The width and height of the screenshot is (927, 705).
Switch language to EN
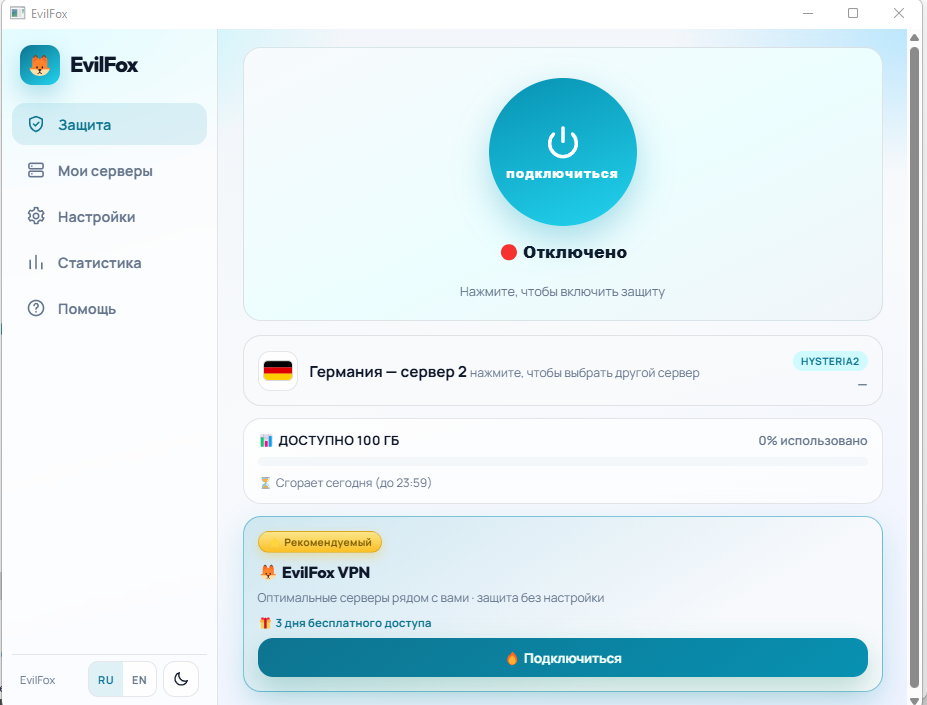140,680
